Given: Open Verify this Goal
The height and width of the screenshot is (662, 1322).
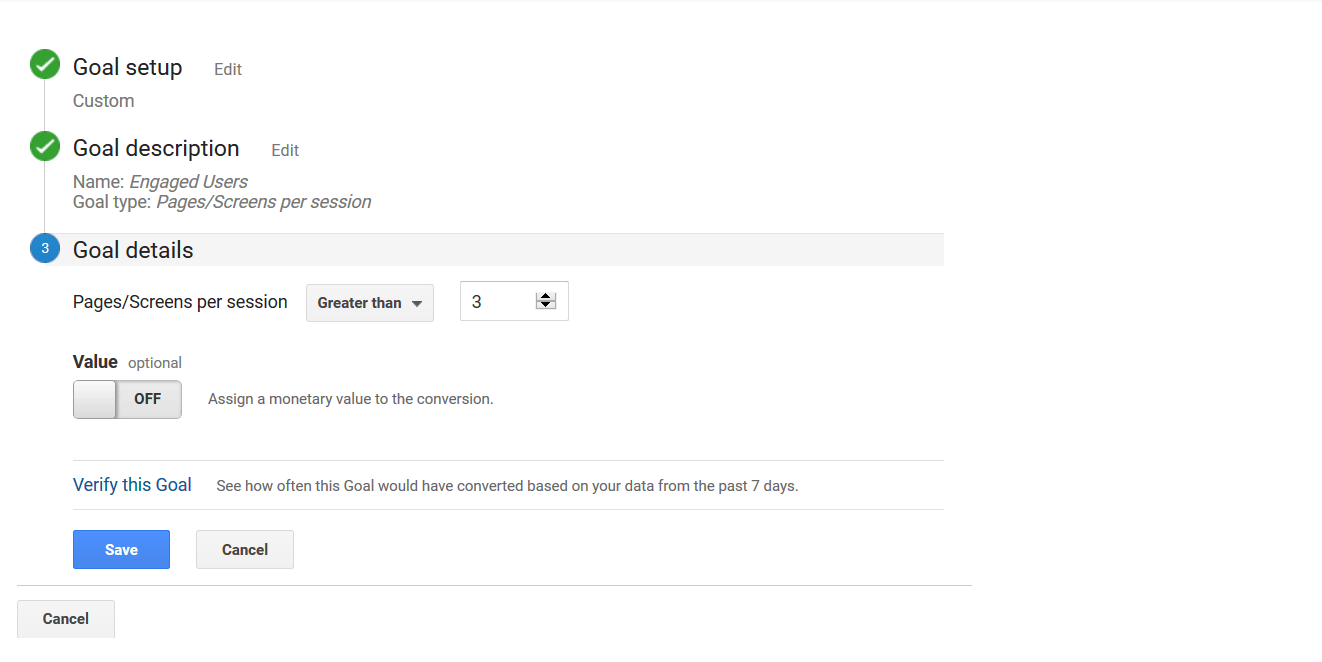Looking at the screenshot, I should (132, 484).
